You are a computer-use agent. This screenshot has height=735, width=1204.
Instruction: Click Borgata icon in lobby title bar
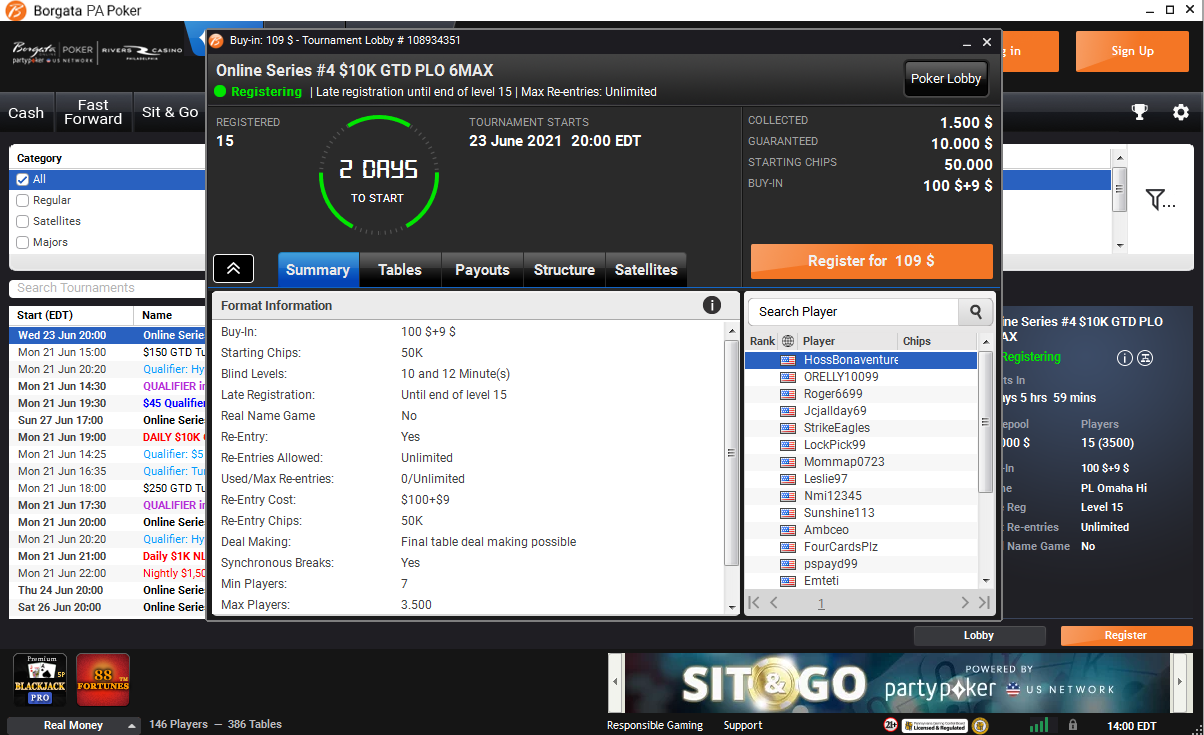pyautogui.click(x=216, y=41)
